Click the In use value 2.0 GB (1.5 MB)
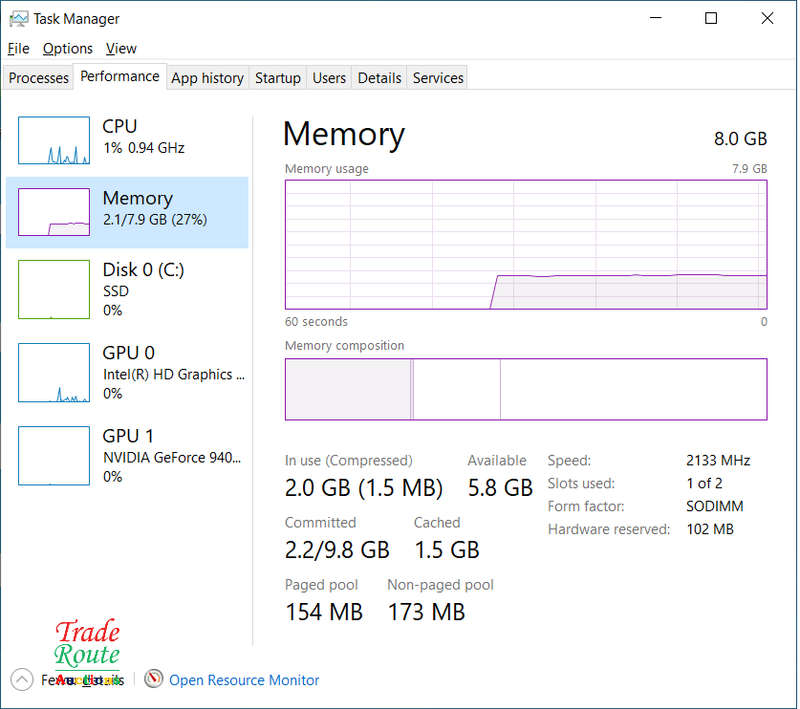This screenshot has height=709, width=800. 364,488
